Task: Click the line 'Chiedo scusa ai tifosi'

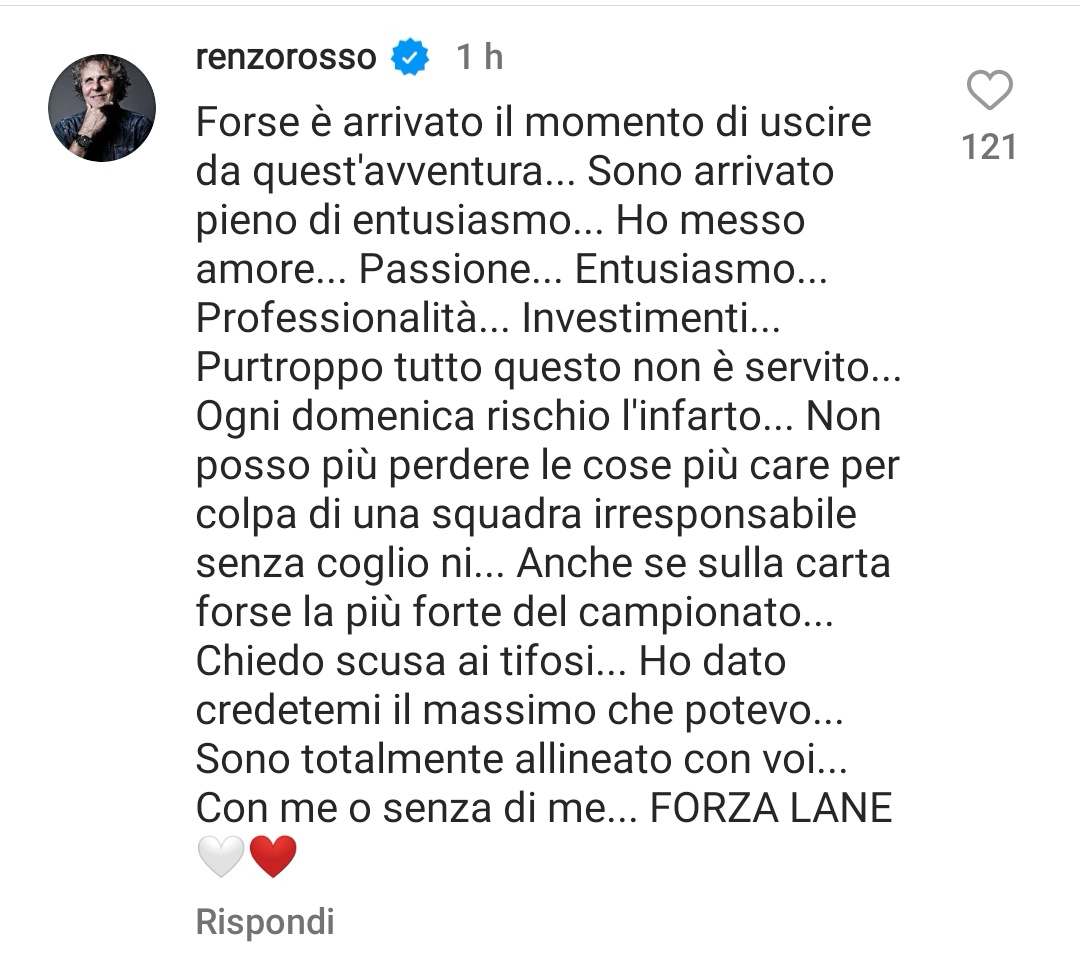Action: [490, 661]
